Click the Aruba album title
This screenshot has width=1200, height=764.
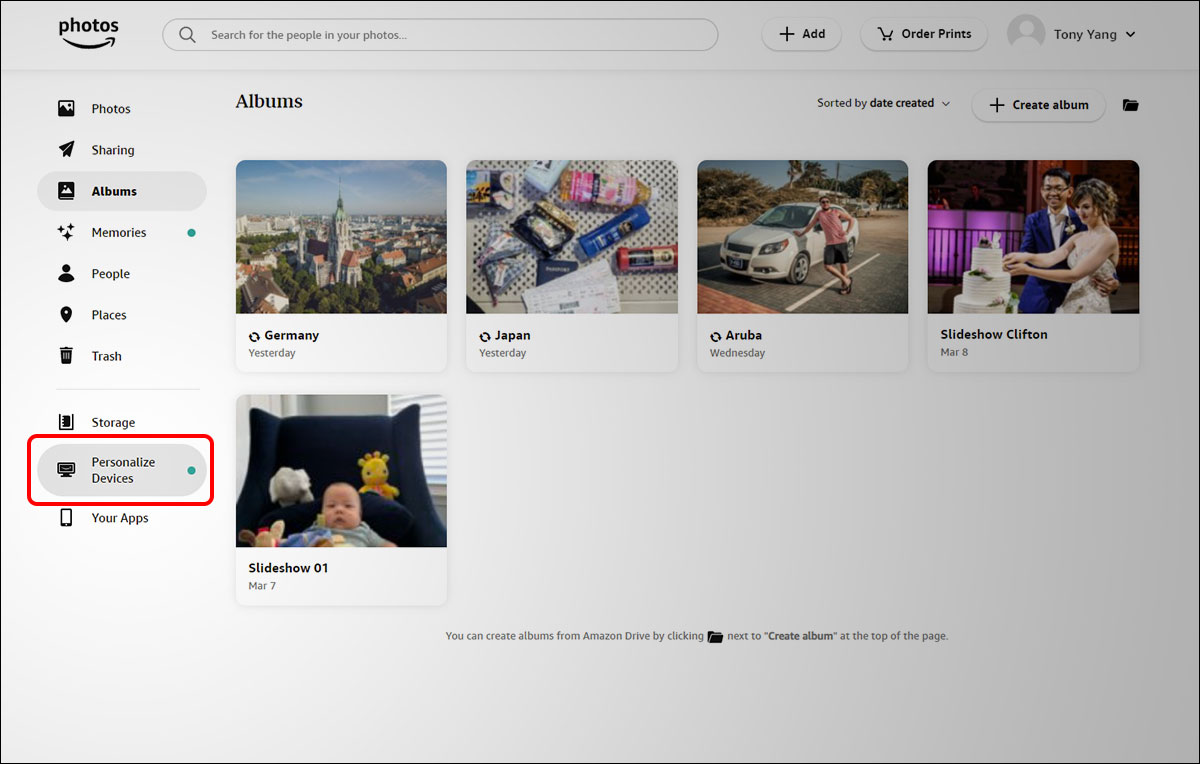point(744,336)
